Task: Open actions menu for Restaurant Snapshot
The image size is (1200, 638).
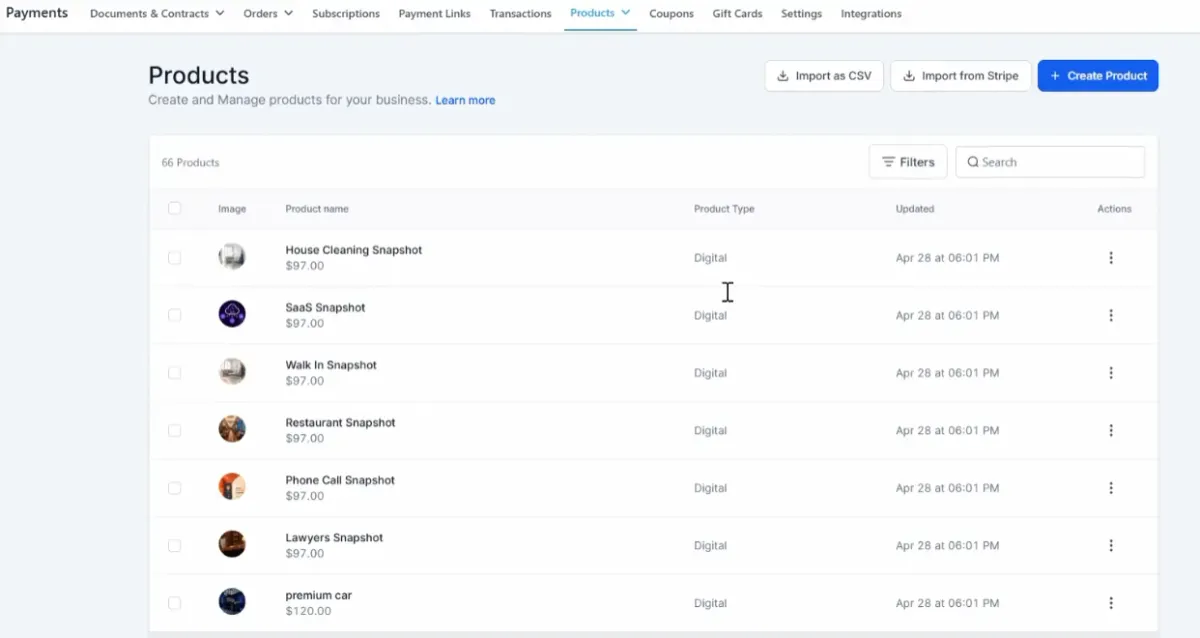Action: [1111, 430]
